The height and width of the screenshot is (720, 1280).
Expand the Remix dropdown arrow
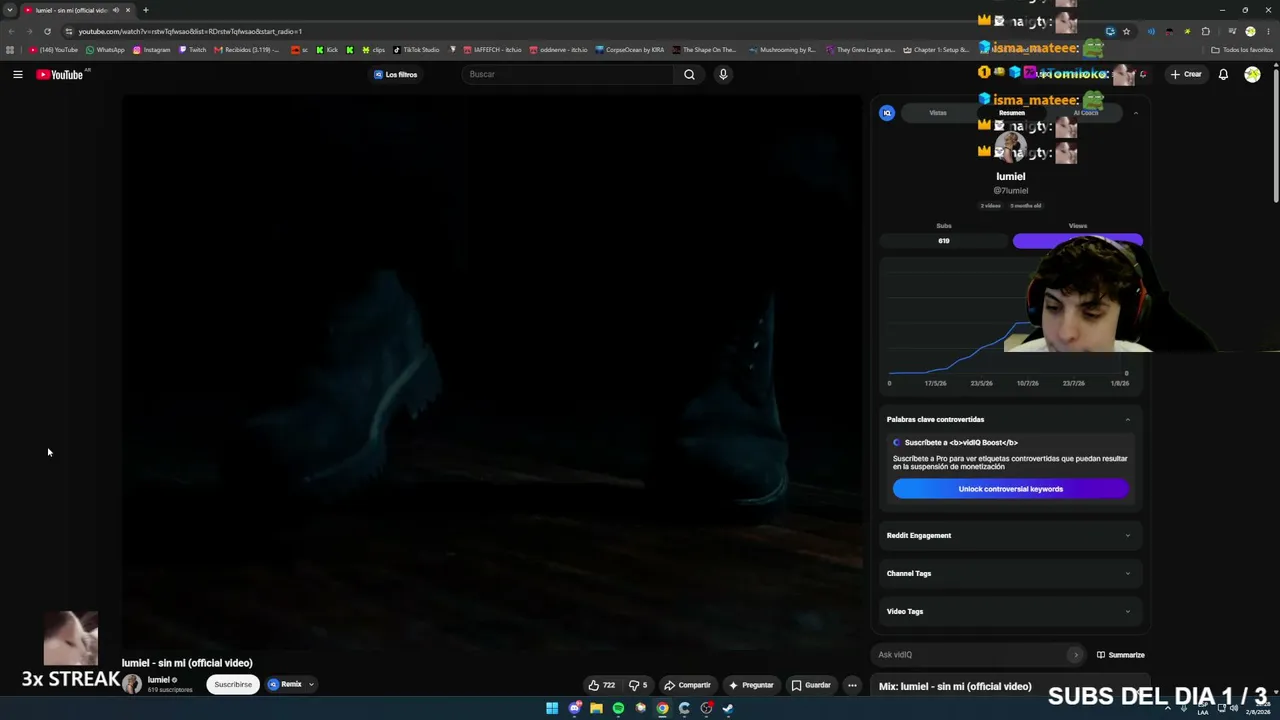(311, 685)
